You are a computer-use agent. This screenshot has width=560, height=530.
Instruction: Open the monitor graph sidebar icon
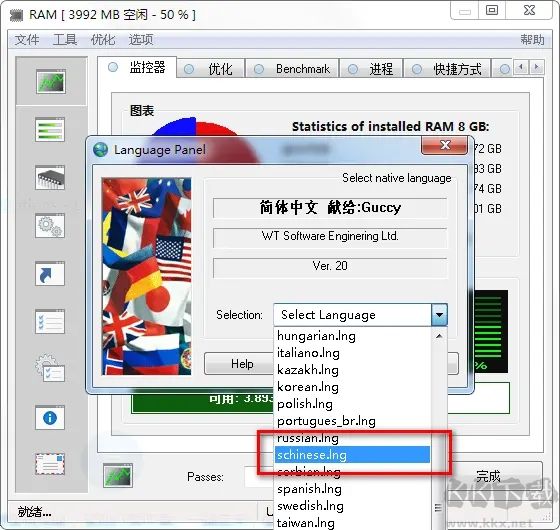[x=51, y=82]
